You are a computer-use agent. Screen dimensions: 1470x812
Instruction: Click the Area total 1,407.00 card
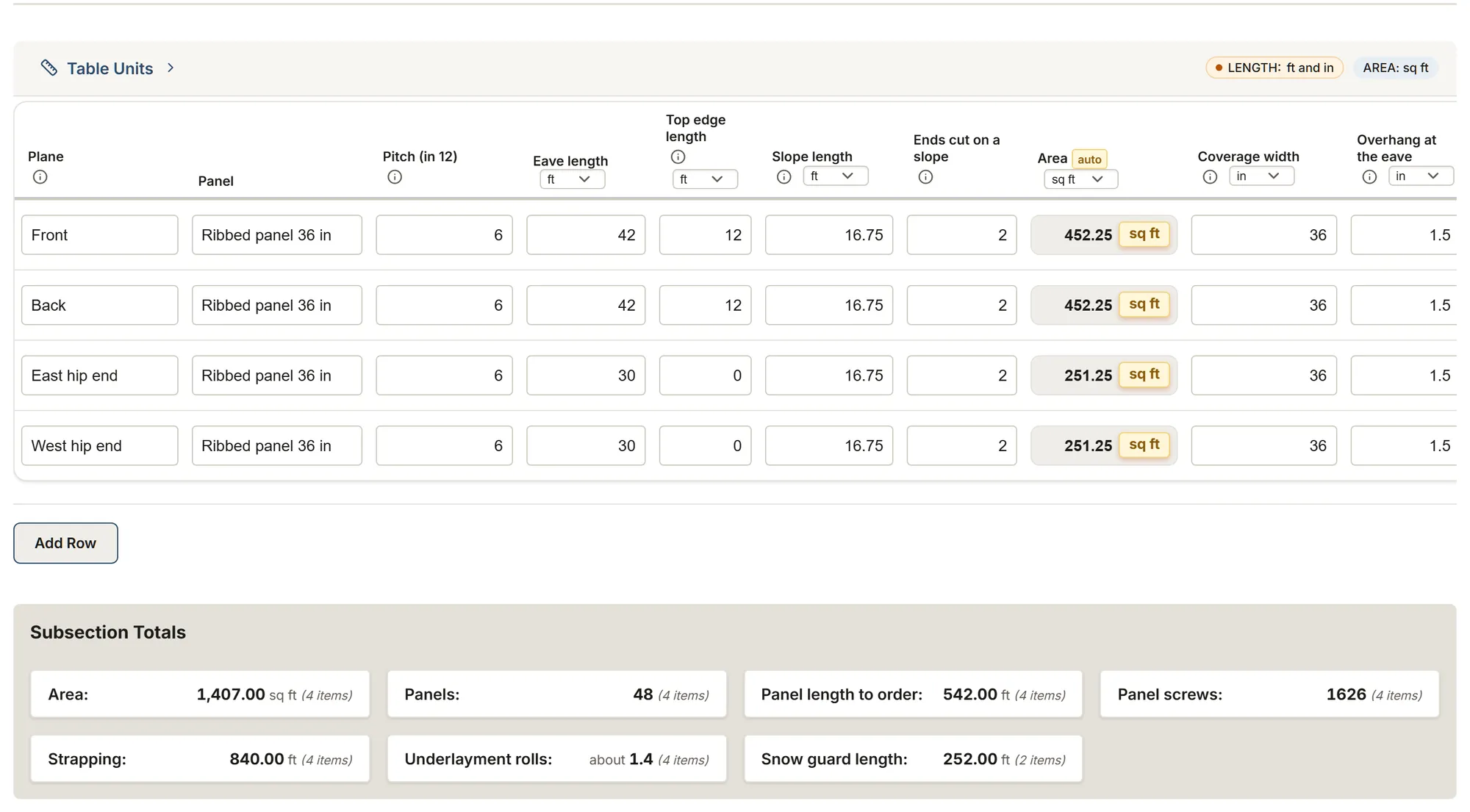[200, 694]
